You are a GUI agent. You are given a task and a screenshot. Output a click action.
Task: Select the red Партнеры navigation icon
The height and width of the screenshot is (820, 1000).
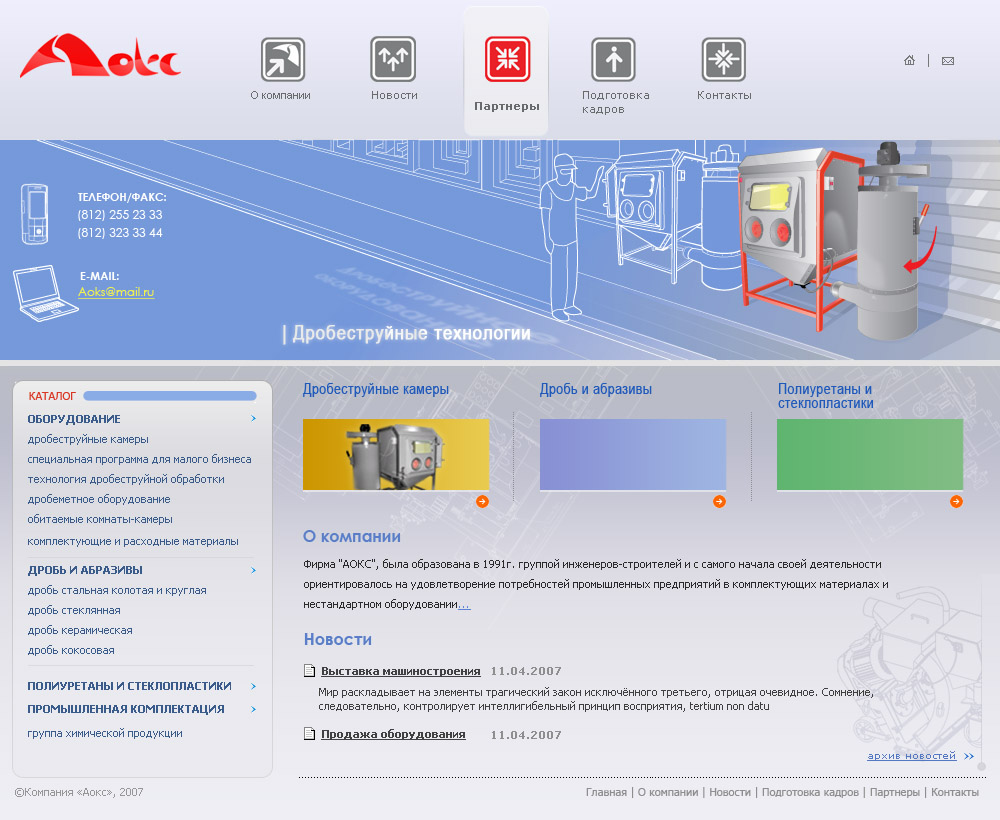(x=508, y=59)
